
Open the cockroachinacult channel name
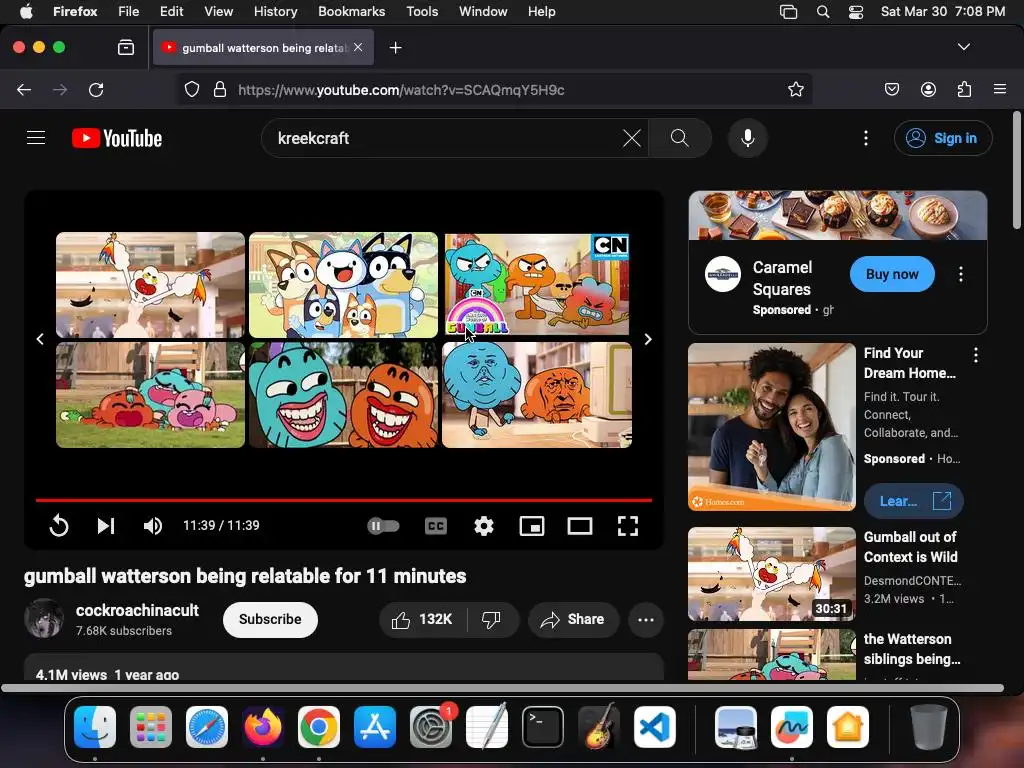137,610
